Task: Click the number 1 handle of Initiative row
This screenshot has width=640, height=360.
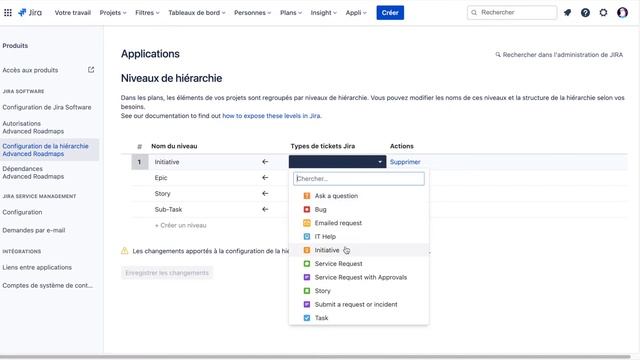Action: [140, 162]
